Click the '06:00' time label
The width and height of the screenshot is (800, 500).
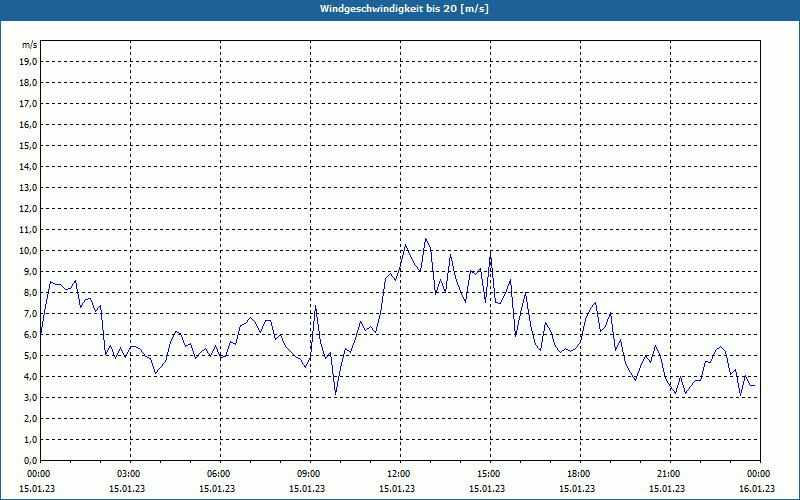(x=217, y=474)
